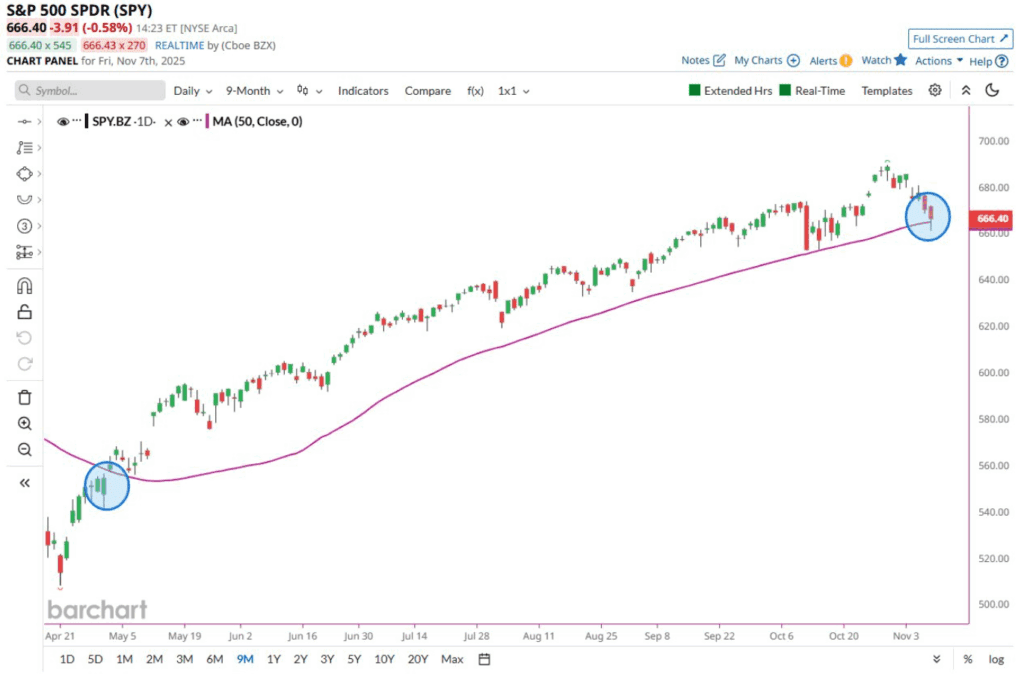The image size is (1024, 674).
Task: Click the magnet snap tool
Action: pyautogui.click(x=25, y=286)
